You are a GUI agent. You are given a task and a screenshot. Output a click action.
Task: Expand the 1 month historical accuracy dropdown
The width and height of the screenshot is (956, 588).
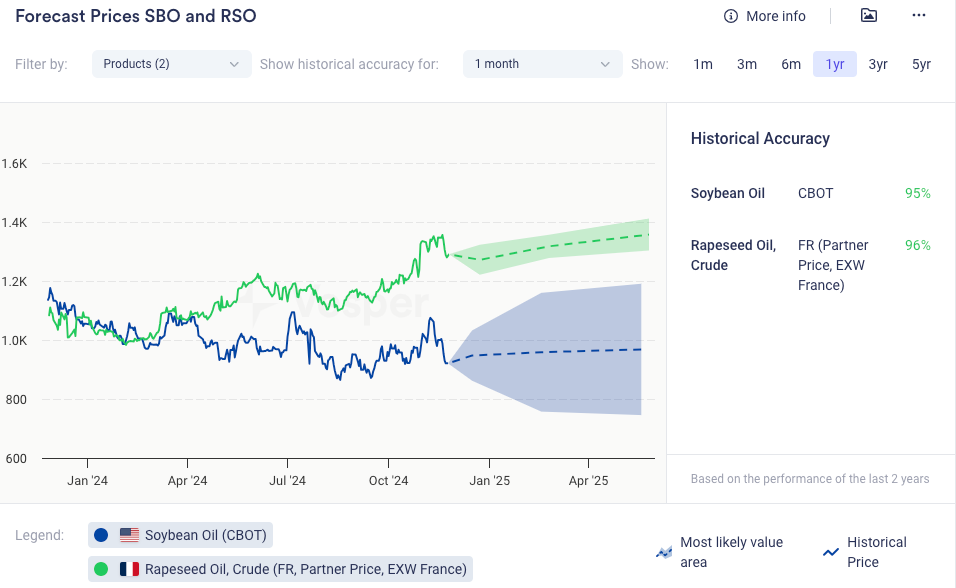[x=542, y=64]
